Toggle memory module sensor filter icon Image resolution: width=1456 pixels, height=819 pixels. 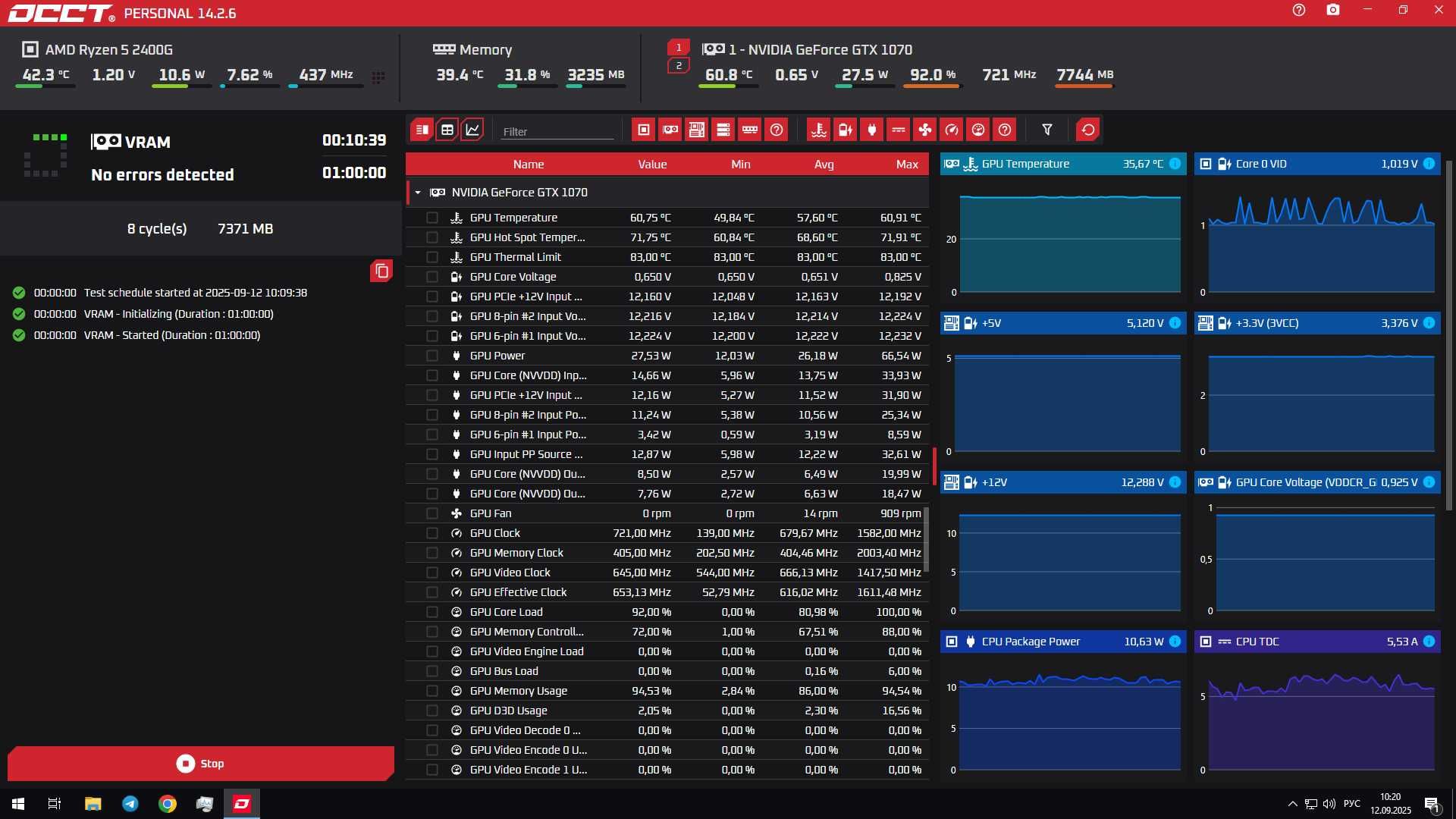pyautogui.click(x=750, y=130)
